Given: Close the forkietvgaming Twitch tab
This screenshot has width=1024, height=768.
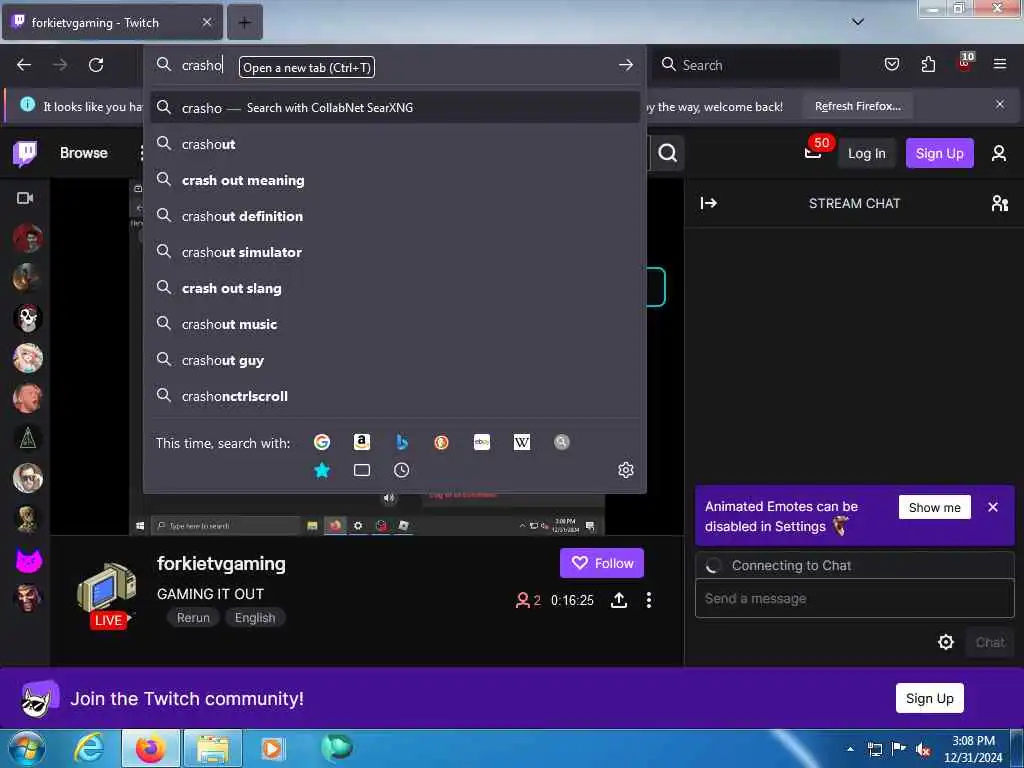Looking at the screenshot, I should (206, 22).
